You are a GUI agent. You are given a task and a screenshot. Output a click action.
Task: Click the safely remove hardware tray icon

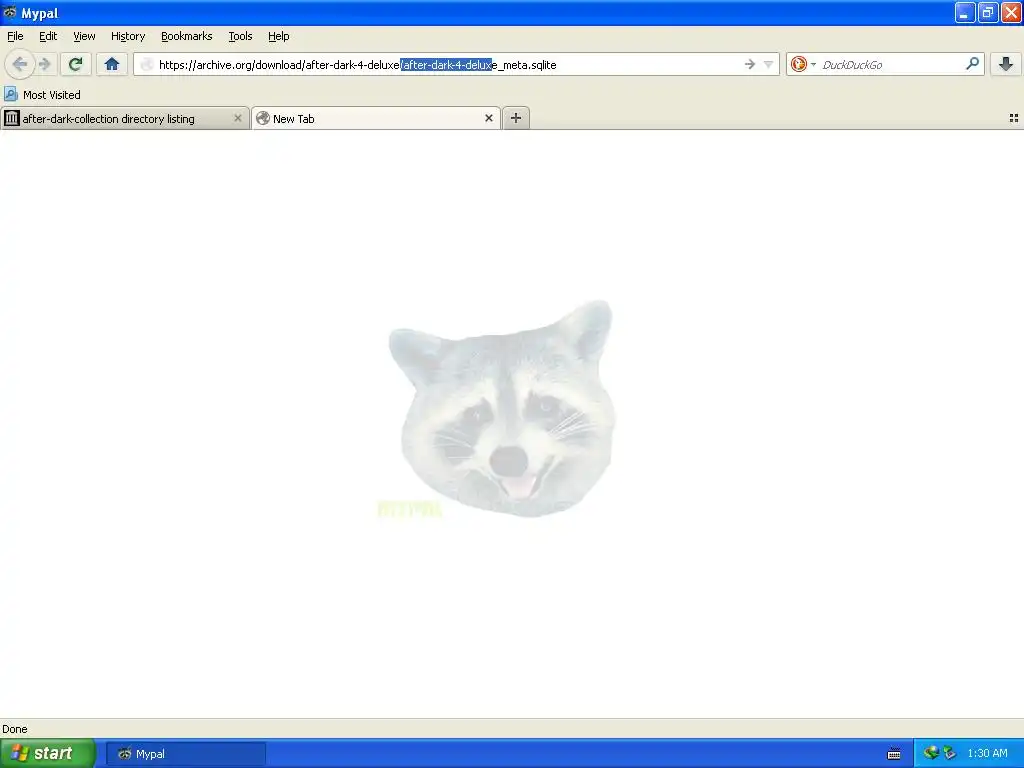(x=950, y=753)
